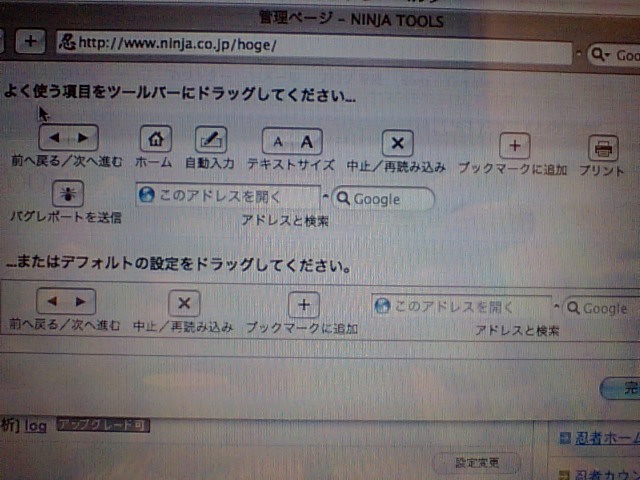640x480 pixels.
Task: Click the address field in the default set
Action: tap(462, 307)
